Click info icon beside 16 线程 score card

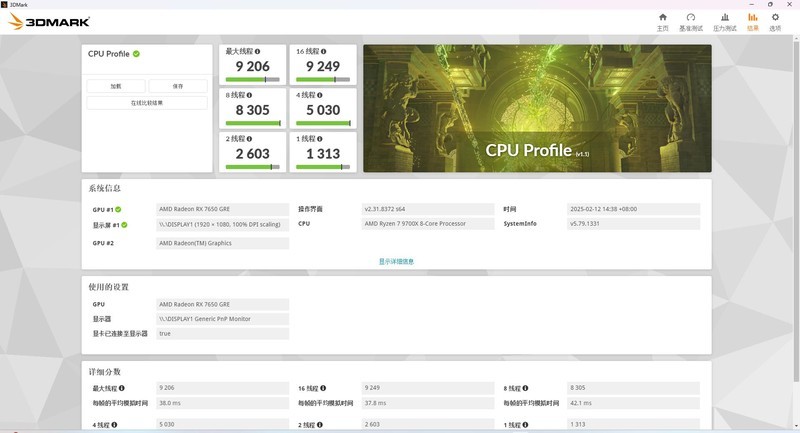(323, 52)
